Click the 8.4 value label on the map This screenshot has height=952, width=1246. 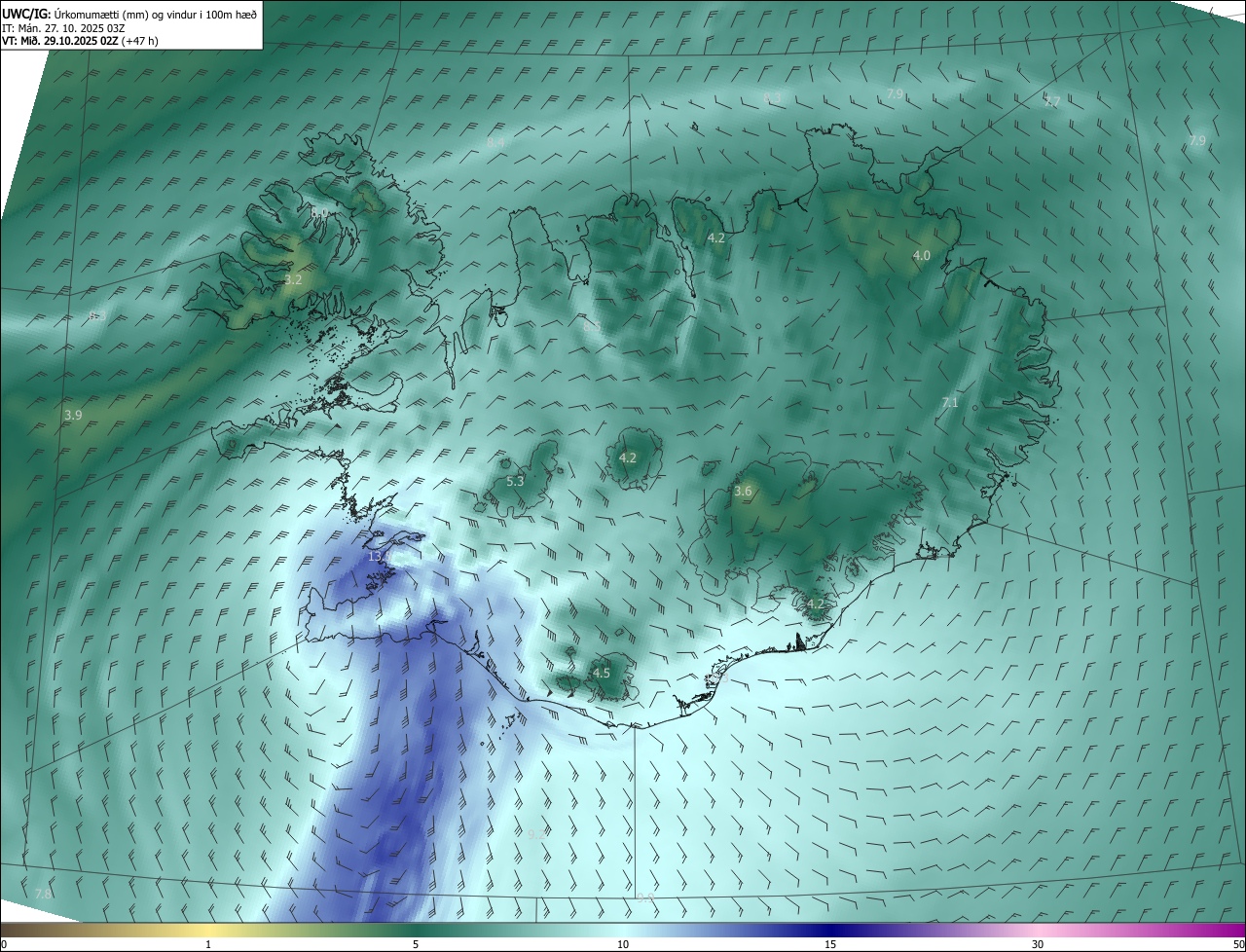496,142
